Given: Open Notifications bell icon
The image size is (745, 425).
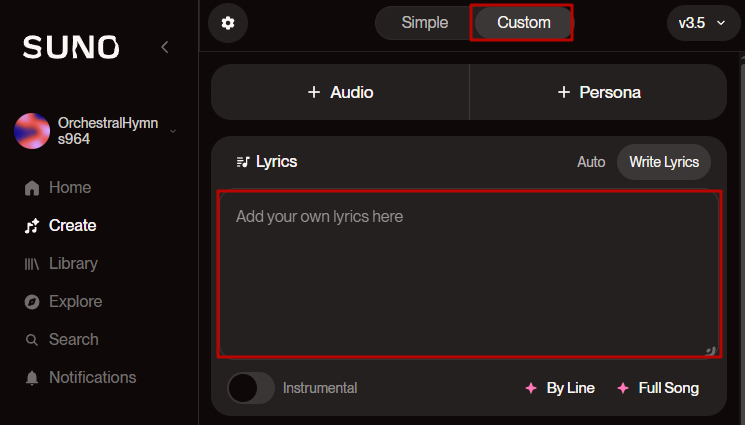Looking at the screenshot, I should (x=32, y=378).
